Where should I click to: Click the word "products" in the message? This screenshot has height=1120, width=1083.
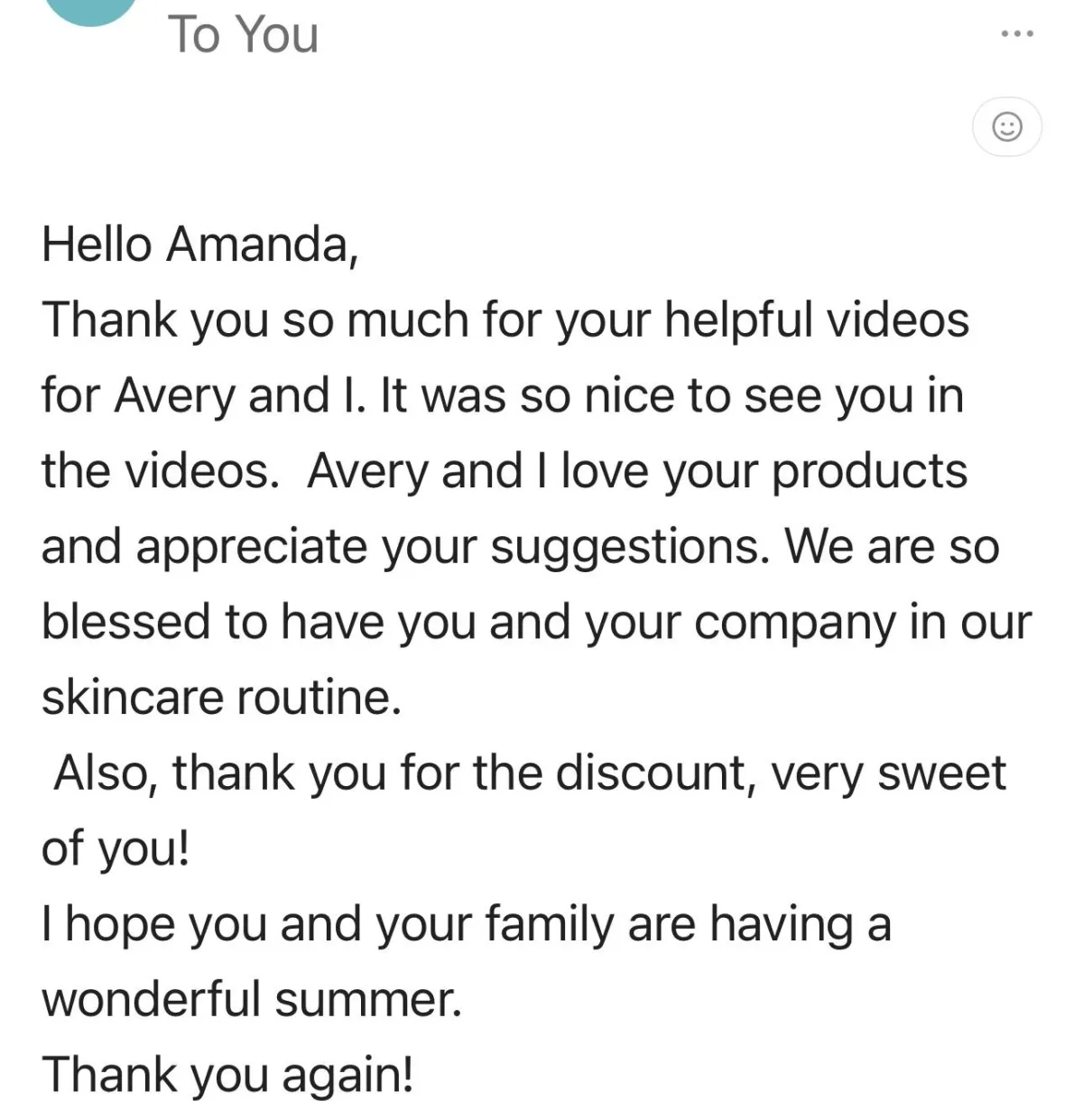click(x=869, y=471)
